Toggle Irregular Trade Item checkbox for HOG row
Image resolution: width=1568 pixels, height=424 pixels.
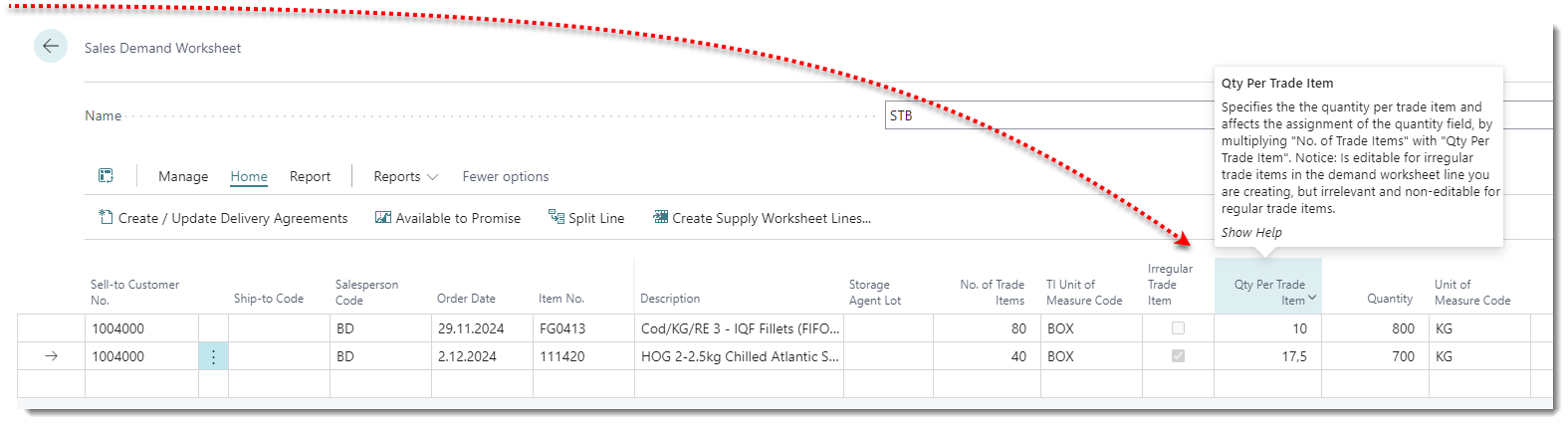1178,356
